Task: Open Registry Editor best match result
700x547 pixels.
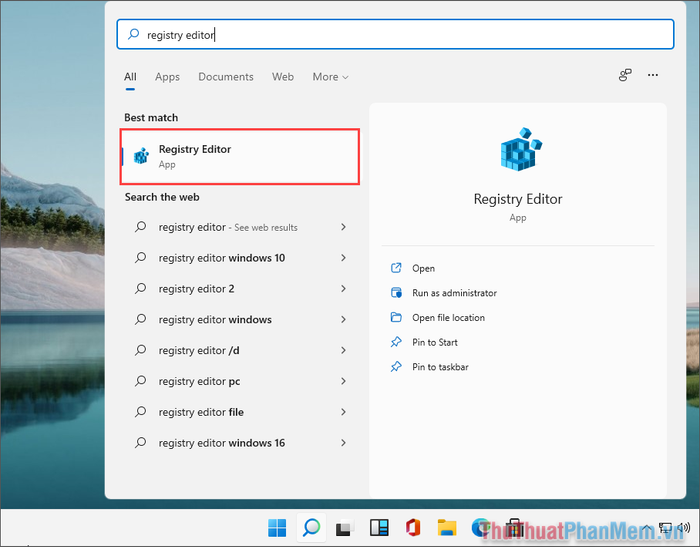Action: pyautogui.click(x=240, y=156)
